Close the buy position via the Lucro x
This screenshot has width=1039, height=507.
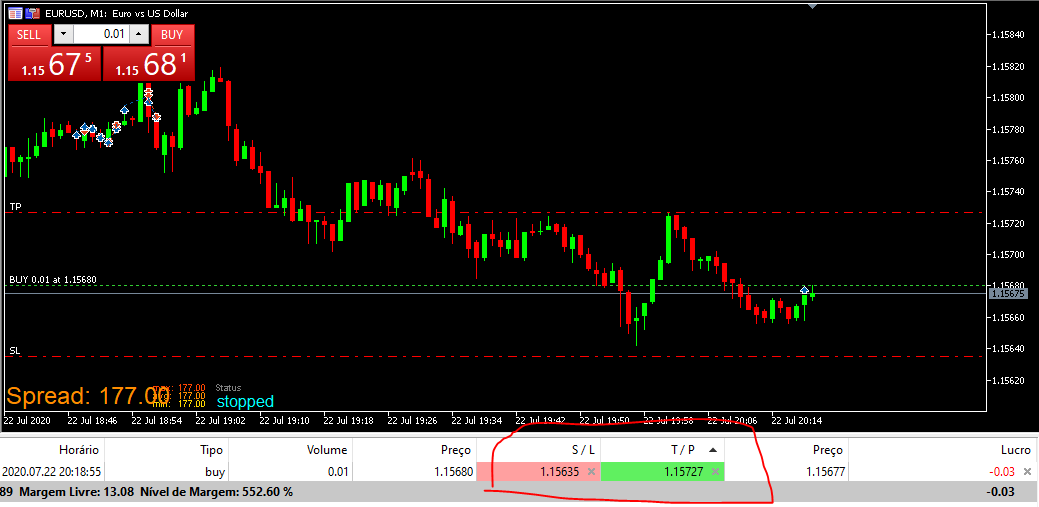point(1027,472)
